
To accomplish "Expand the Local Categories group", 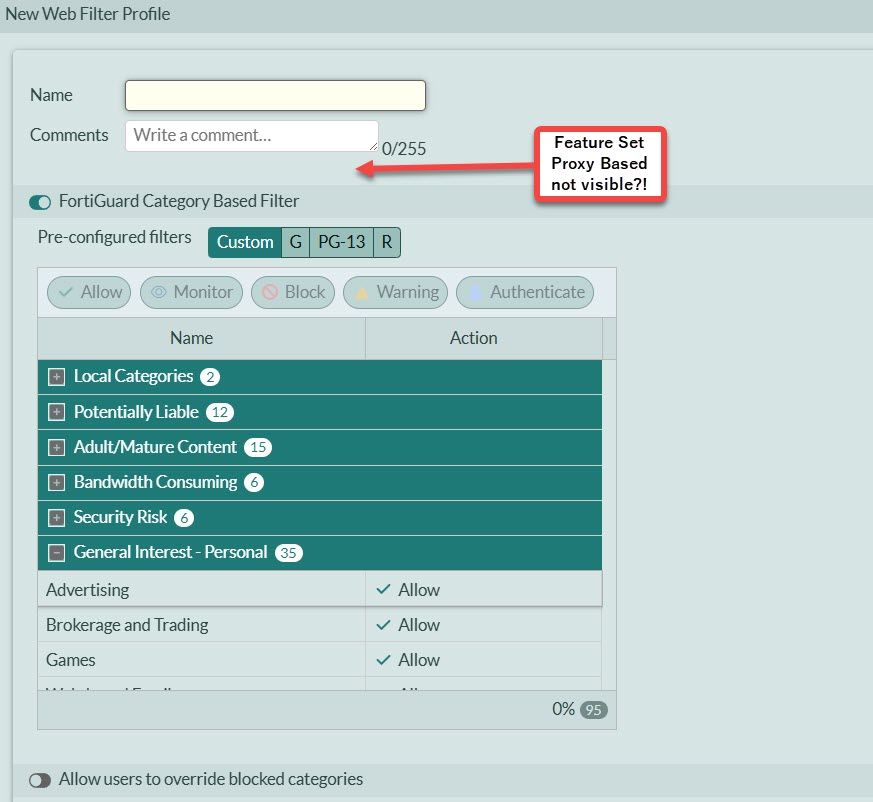I will tap(56, 377).
